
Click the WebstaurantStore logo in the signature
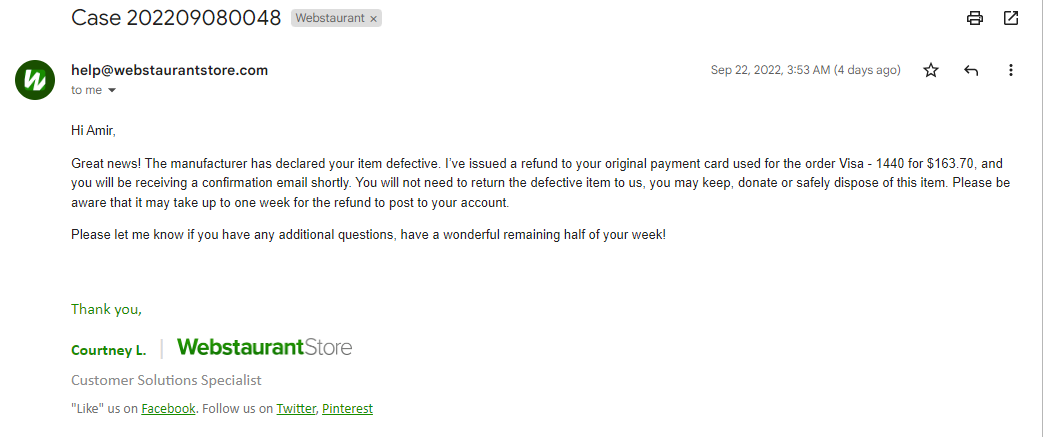265,347
